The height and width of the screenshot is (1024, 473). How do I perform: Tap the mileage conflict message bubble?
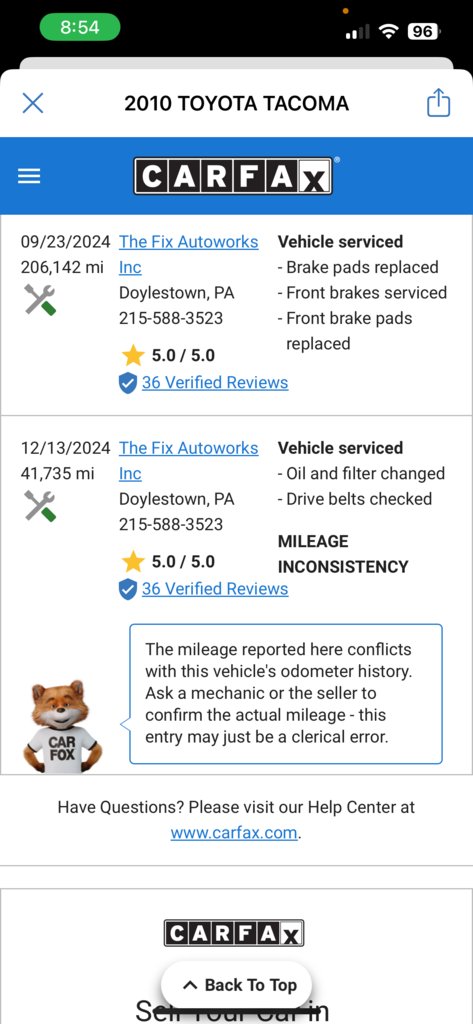[285, 694]
